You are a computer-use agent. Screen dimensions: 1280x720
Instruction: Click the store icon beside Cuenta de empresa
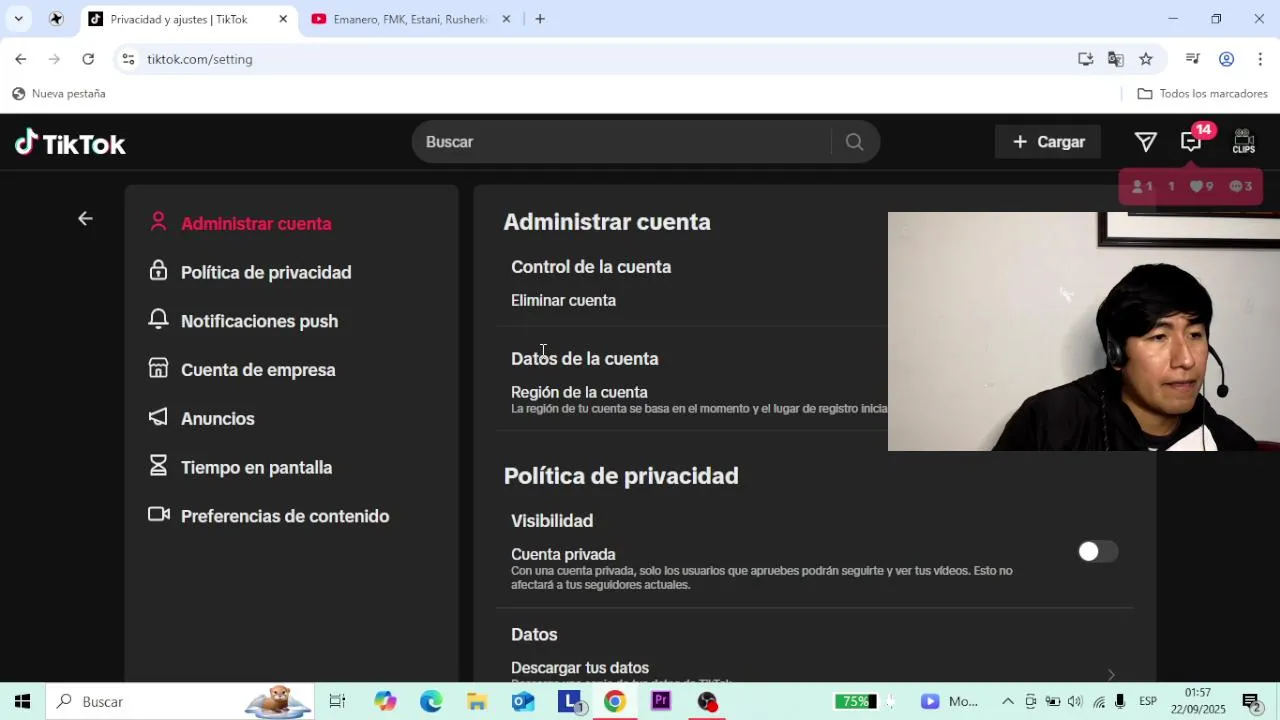click(158, 368)
